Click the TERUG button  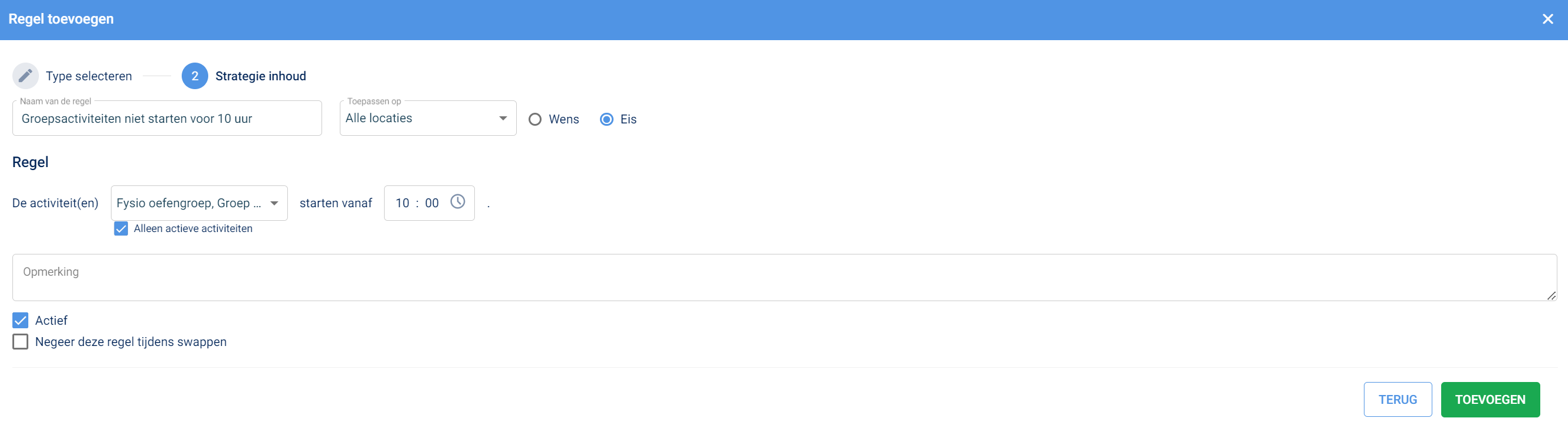1398,400
